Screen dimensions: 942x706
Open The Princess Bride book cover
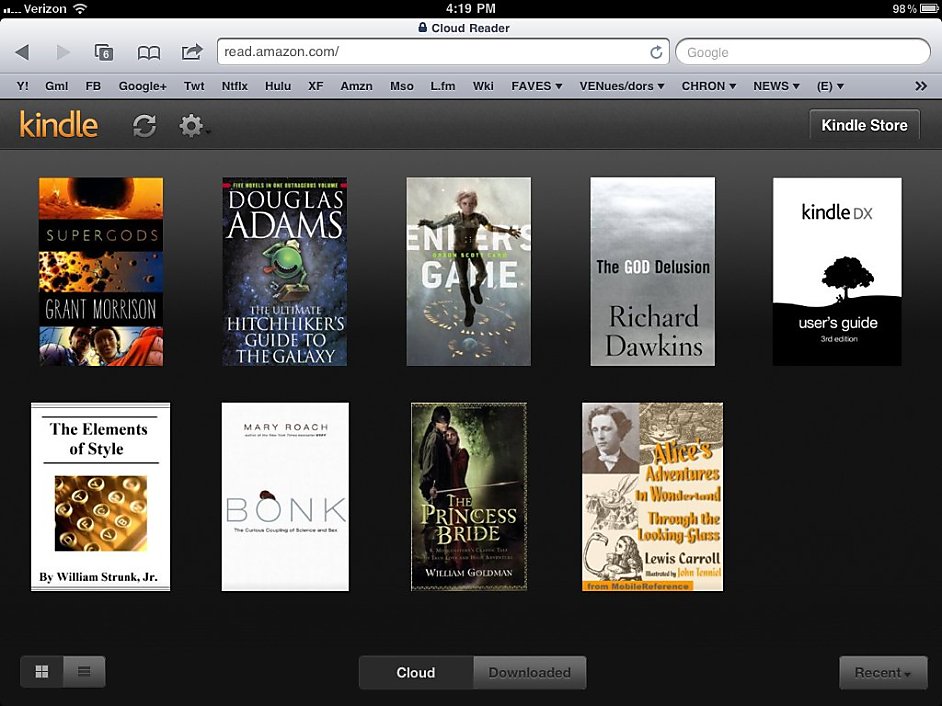468,496
